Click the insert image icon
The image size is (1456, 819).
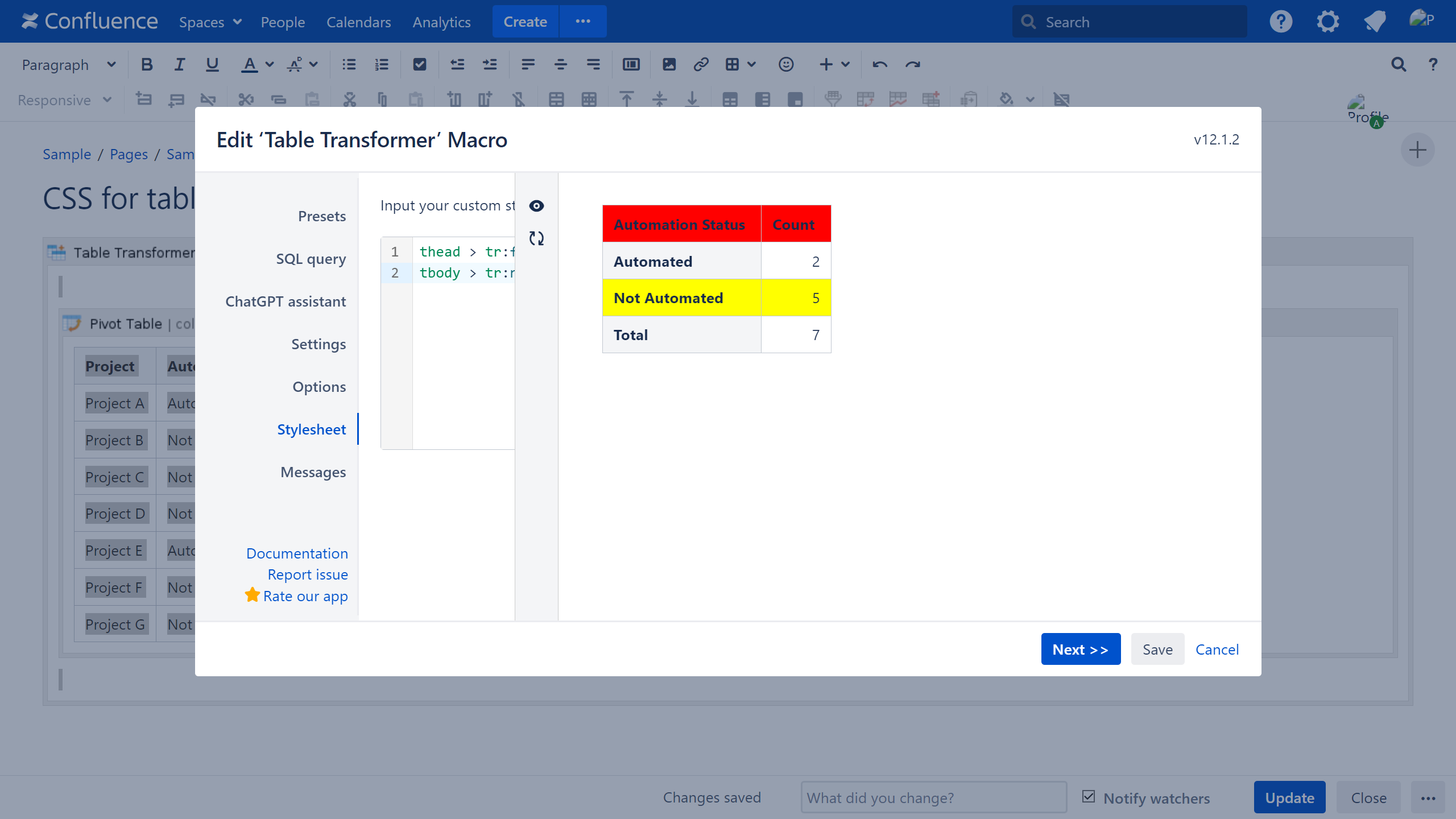(669, 65)
